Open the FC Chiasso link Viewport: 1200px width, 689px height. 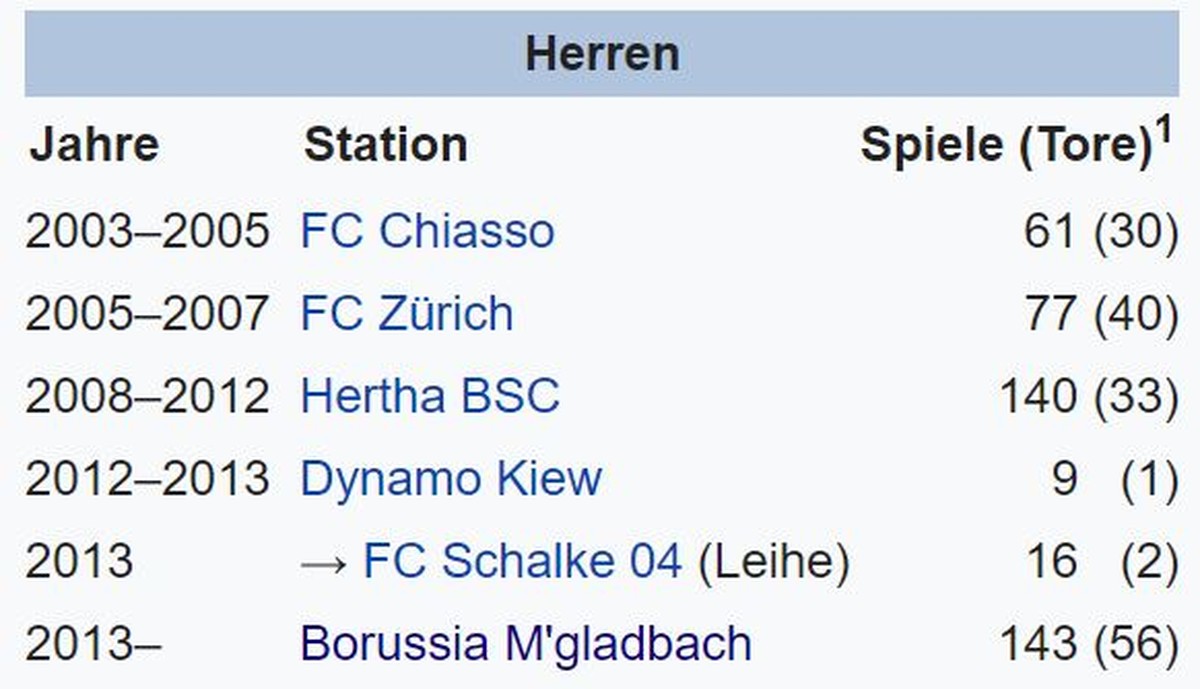(x=427, y=231)
